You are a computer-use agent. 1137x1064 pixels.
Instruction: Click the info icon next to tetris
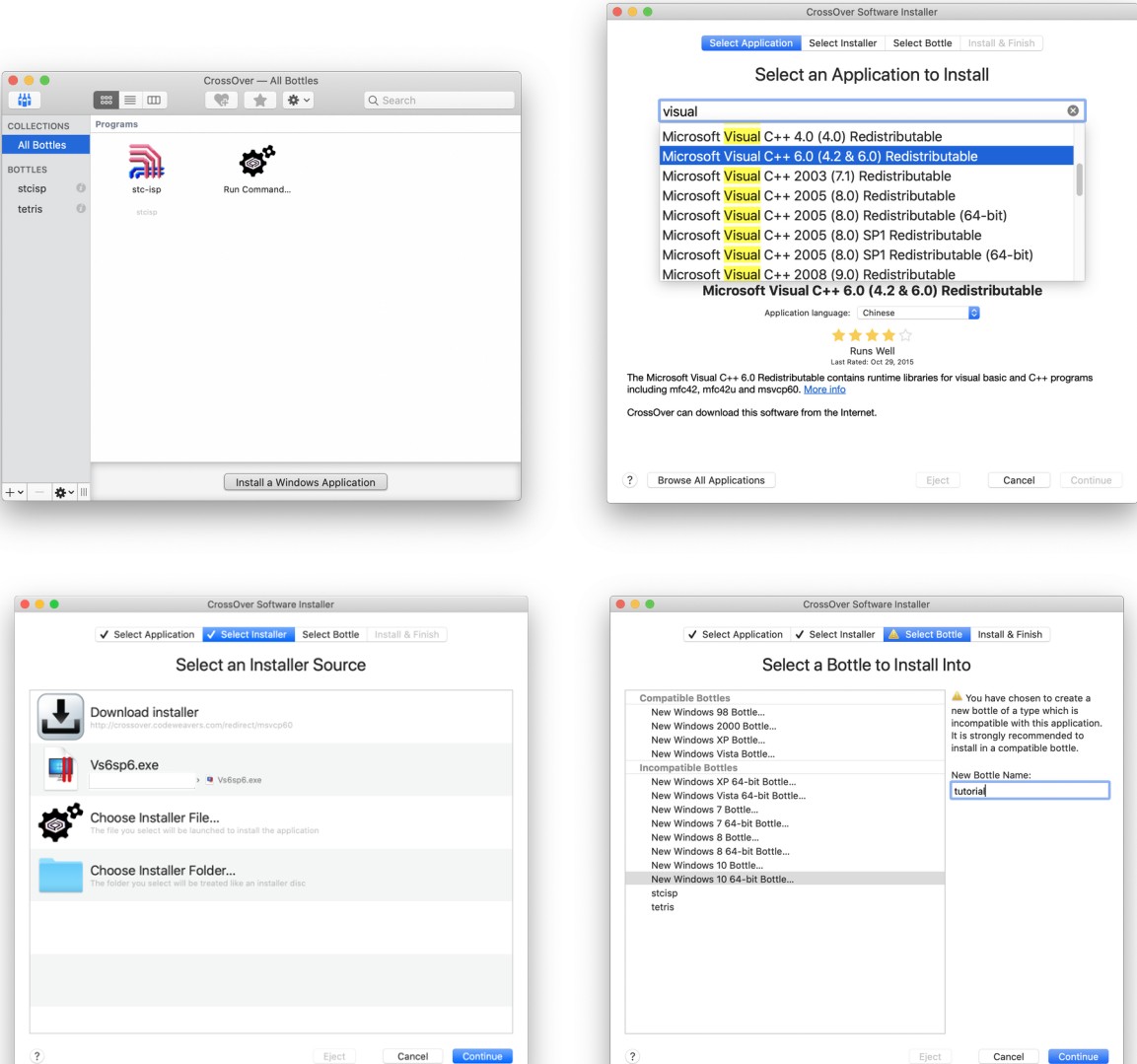(81, 208)
